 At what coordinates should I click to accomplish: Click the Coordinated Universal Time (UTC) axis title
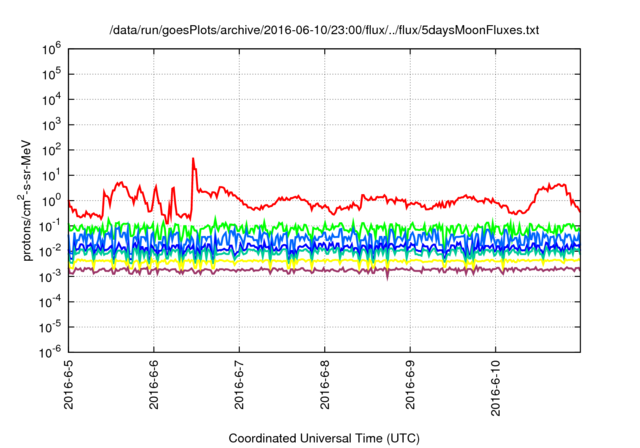click(x=324, y=439)
